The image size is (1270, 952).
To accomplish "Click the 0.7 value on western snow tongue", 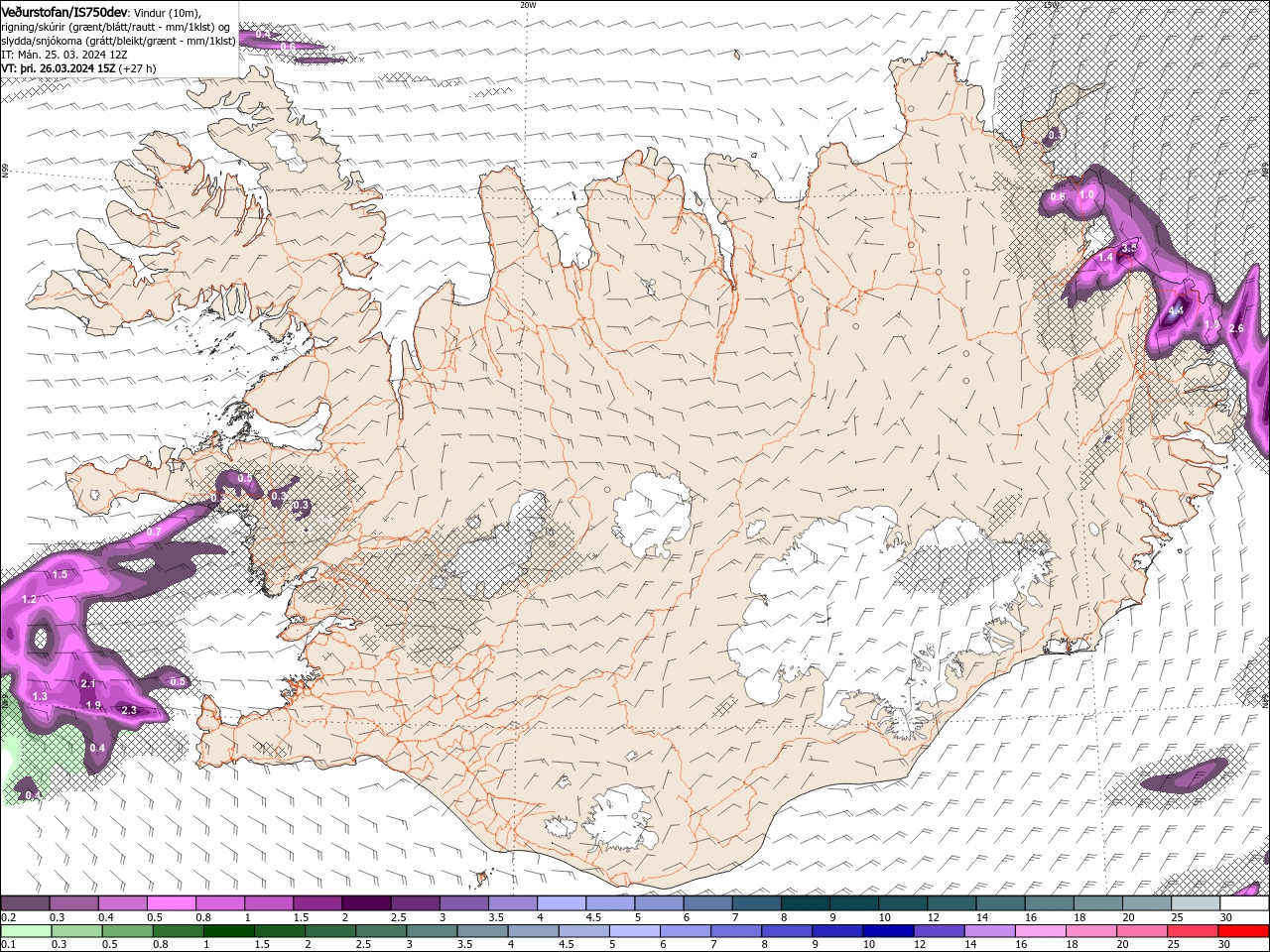I will coord(154,533).
